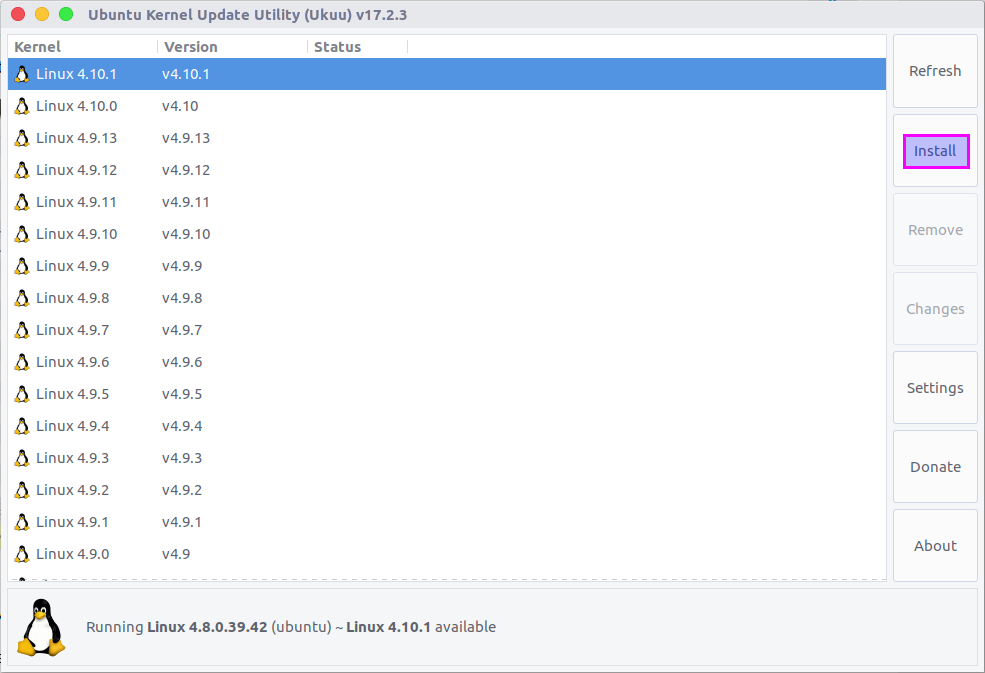Click the Ukuu window title text

tap(248, 14)
